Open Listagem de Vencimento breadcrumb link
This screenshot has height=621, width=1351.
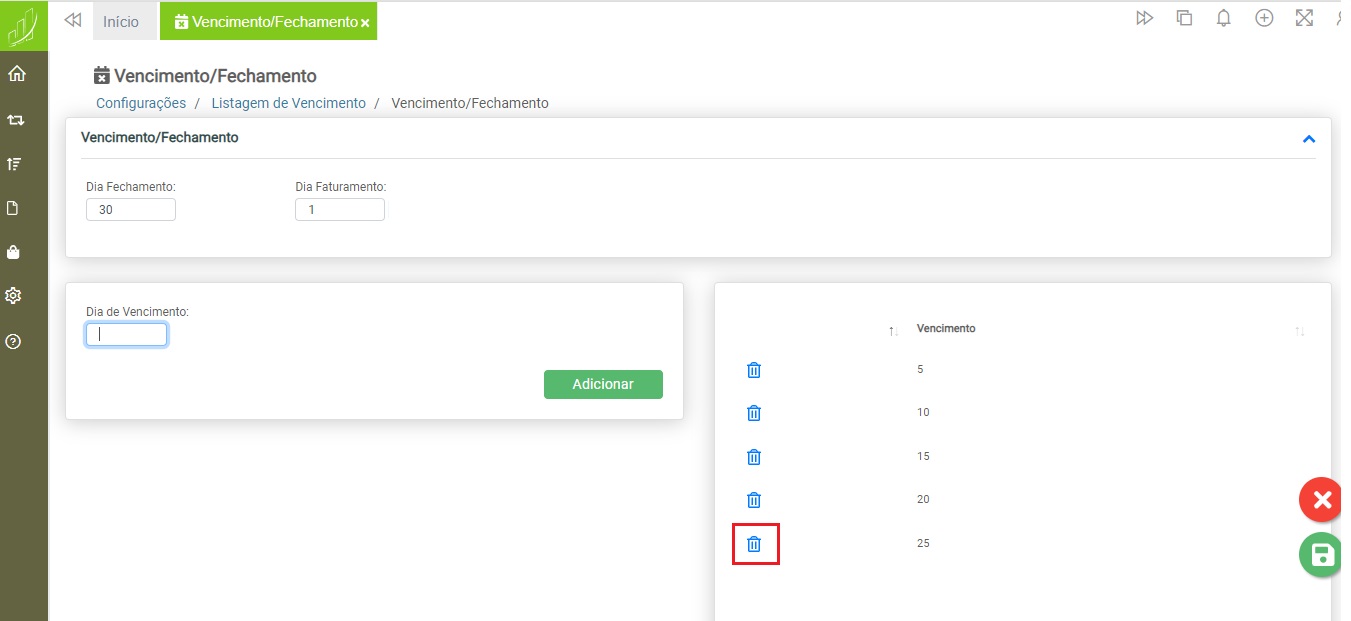click(x=288, y=103)
